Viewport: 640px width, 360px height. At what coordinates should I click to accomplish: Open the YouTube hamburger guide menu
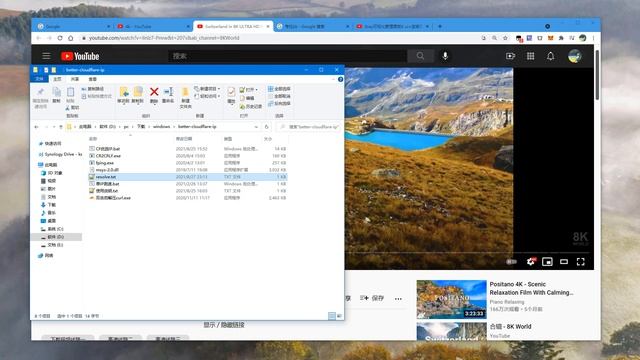pos(46,56)
